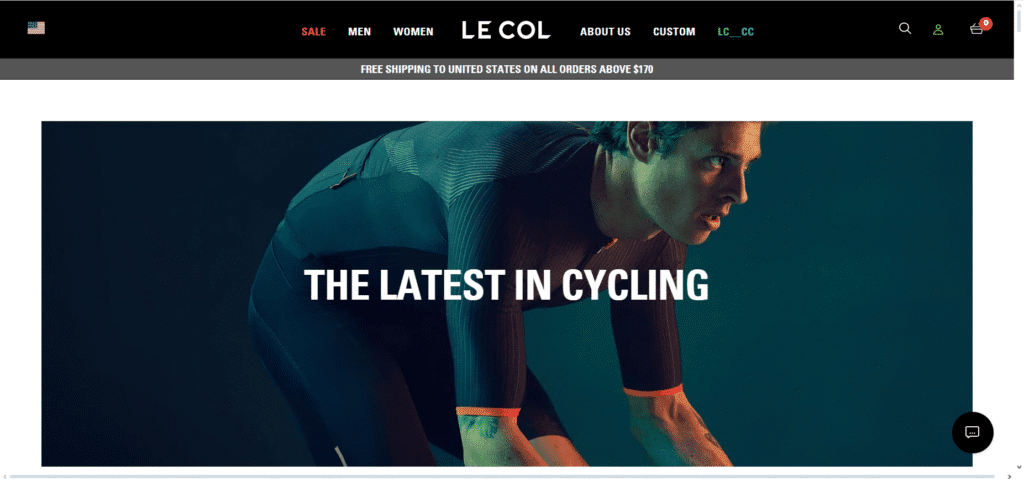Open the WOMEN menu
1024x481 pixels.
point(413,32)
